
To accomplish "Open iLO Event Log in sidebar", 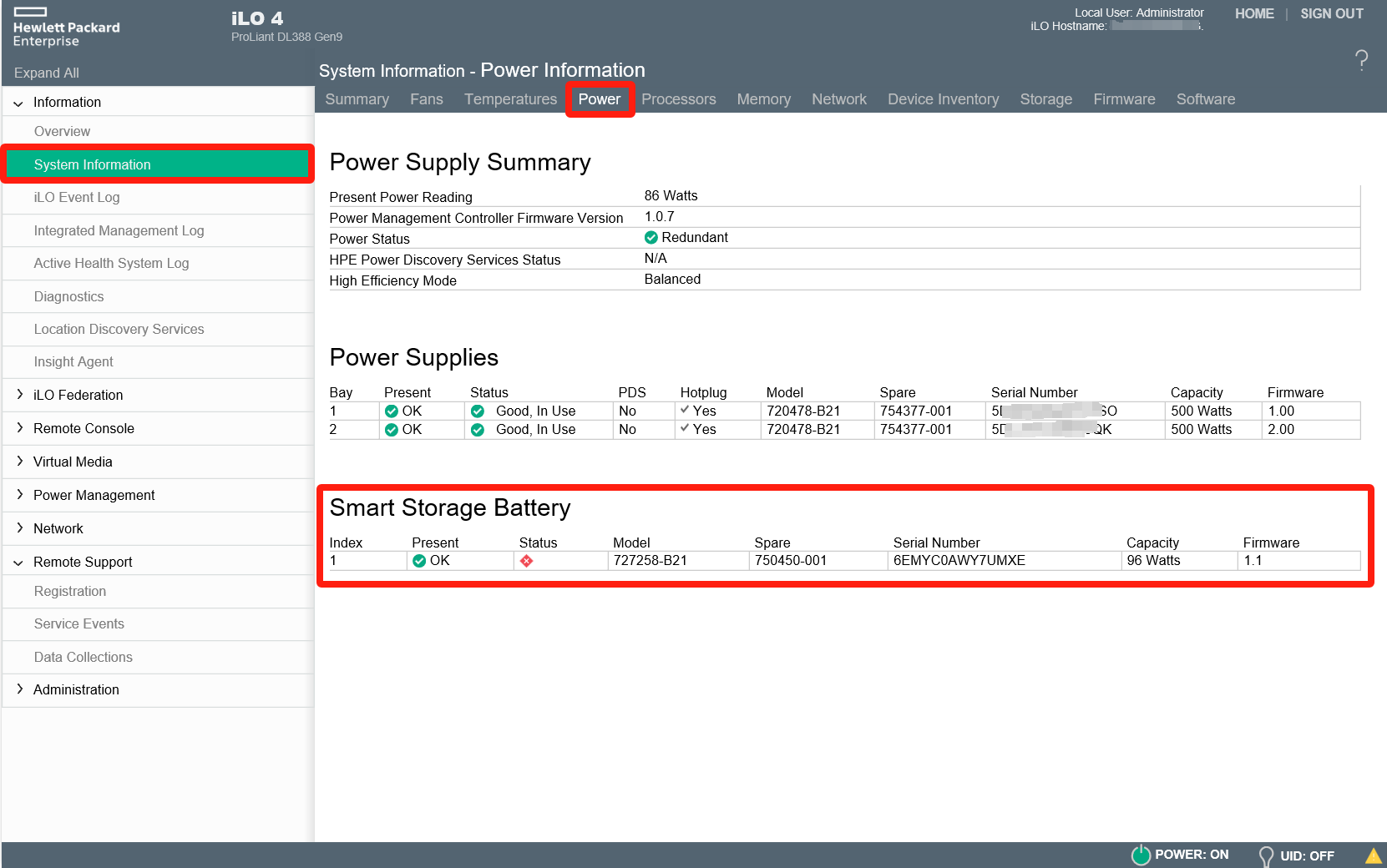I will pos(77,198).
